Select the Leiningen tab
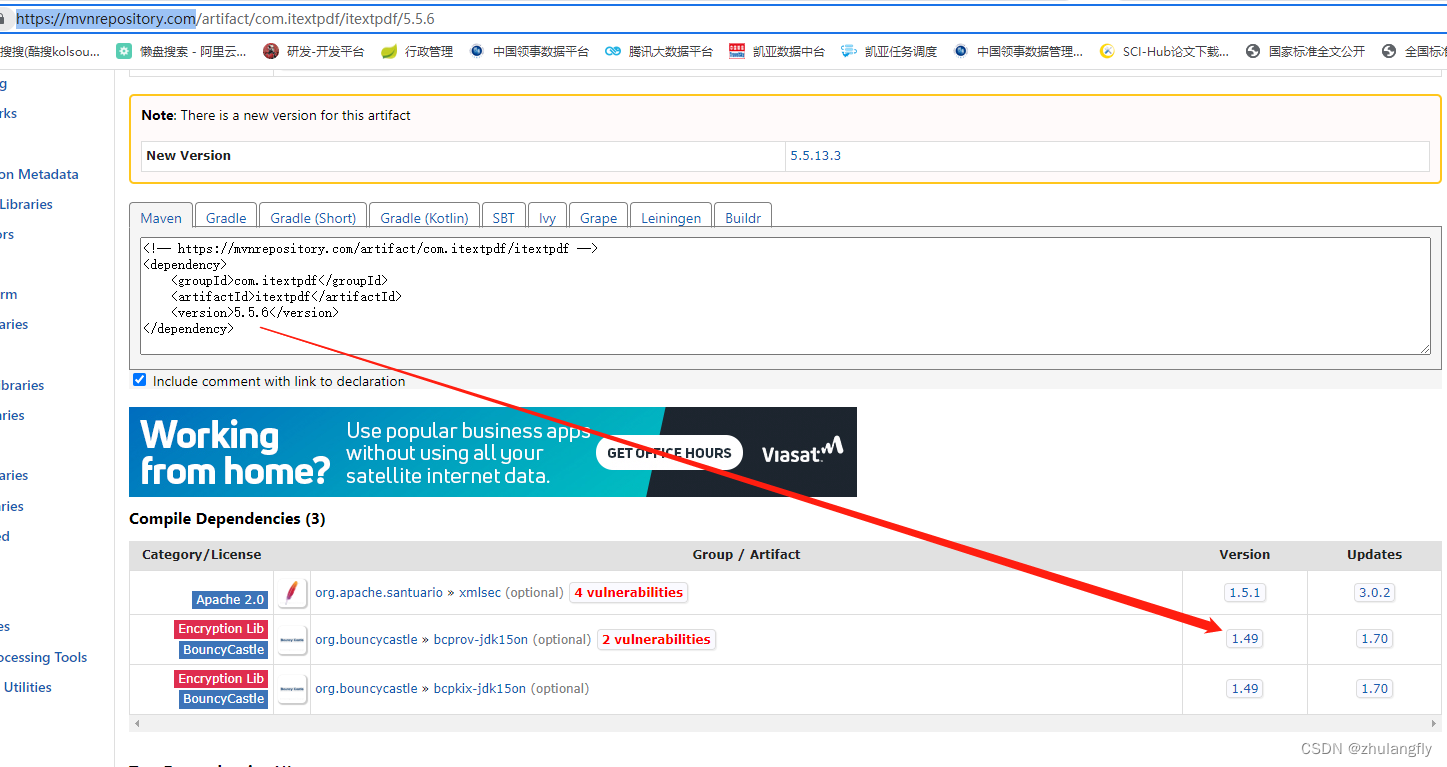This screenshot has height=767, width=1447. (x=670, y=217)
